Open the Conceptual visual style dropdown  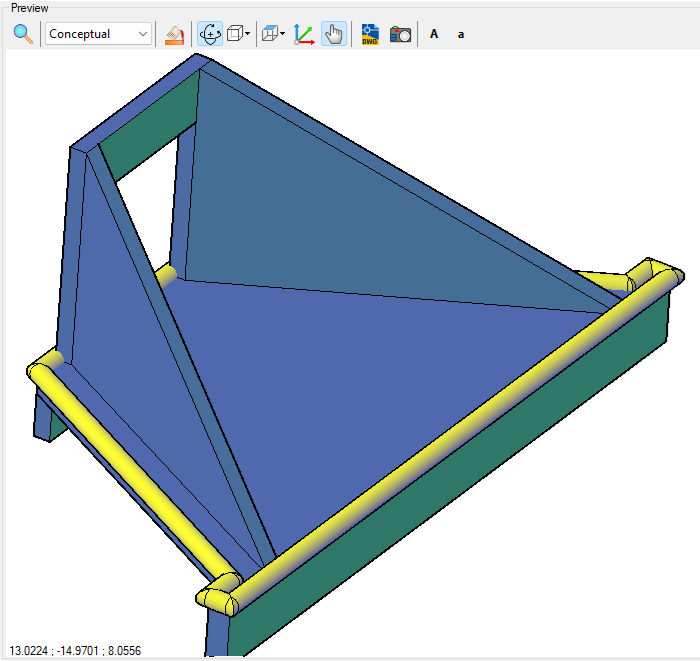coord(98,34)
